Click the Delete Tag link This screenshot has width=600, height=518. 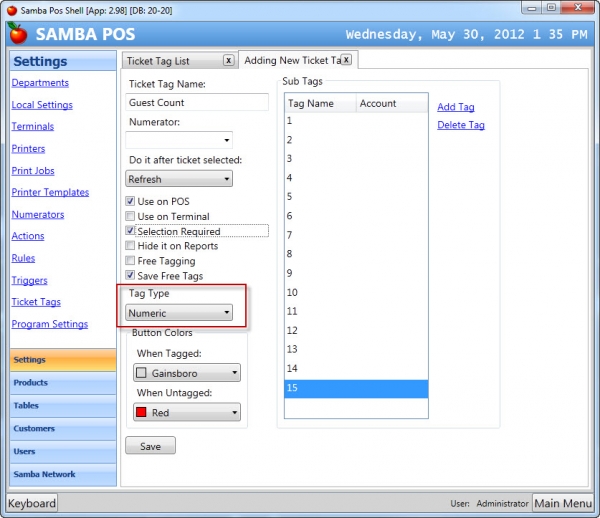pyautogui.click(x=461, y=125)
